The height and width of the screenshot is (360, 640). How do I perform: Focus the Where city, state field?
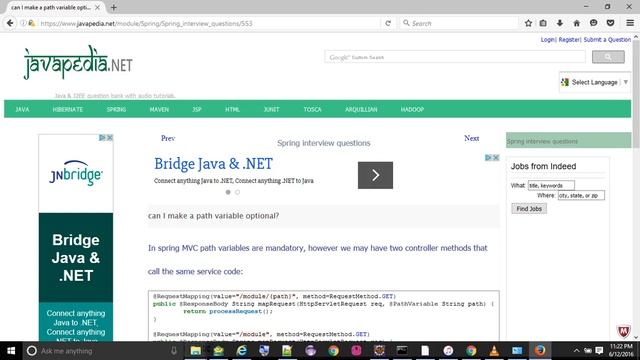(x=581, y=196)
